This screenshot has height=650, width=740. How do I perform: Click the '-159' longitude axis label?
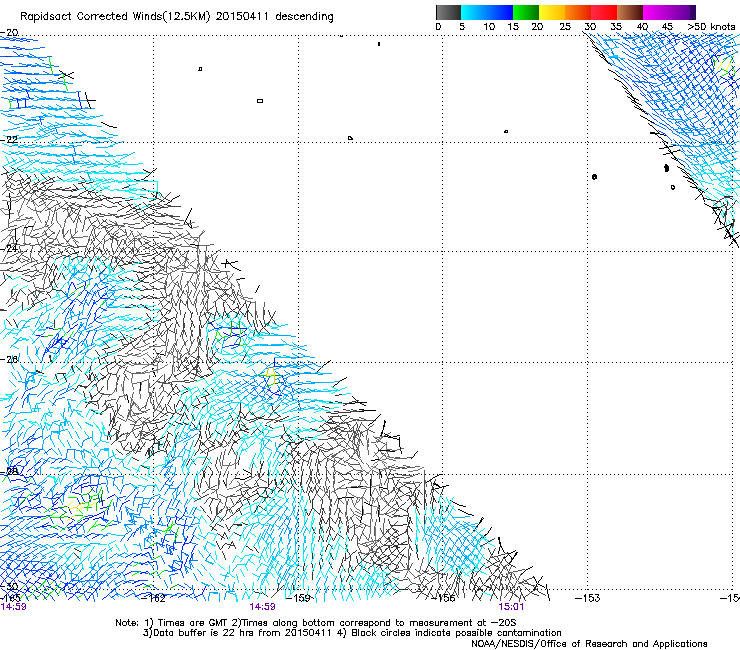coord(298,598)
